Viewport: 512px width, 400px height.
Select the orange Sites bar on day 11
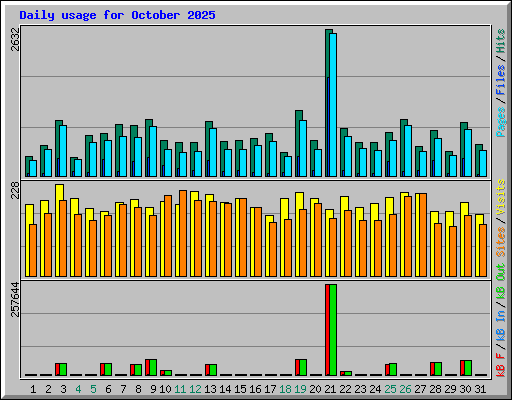[x=183, y=233]
